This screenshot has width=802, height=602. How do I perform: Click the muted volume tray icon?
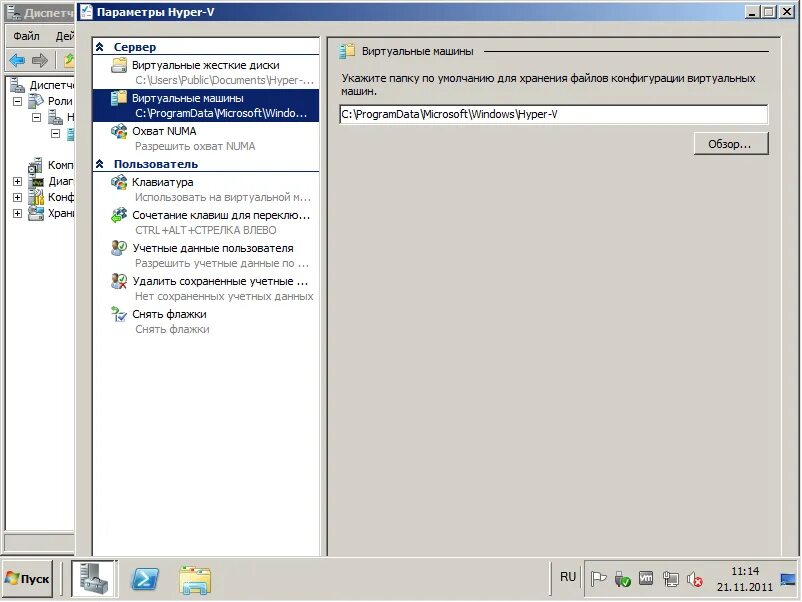pyautogui.click(x=695, y=579)
